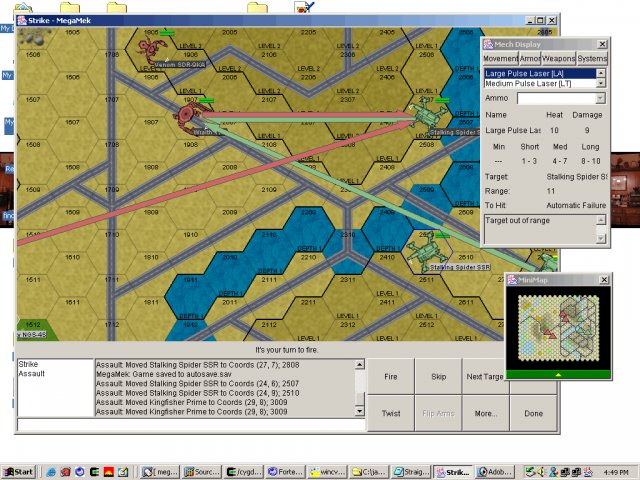Click the red sun quick launch icon

coord(108,472)
